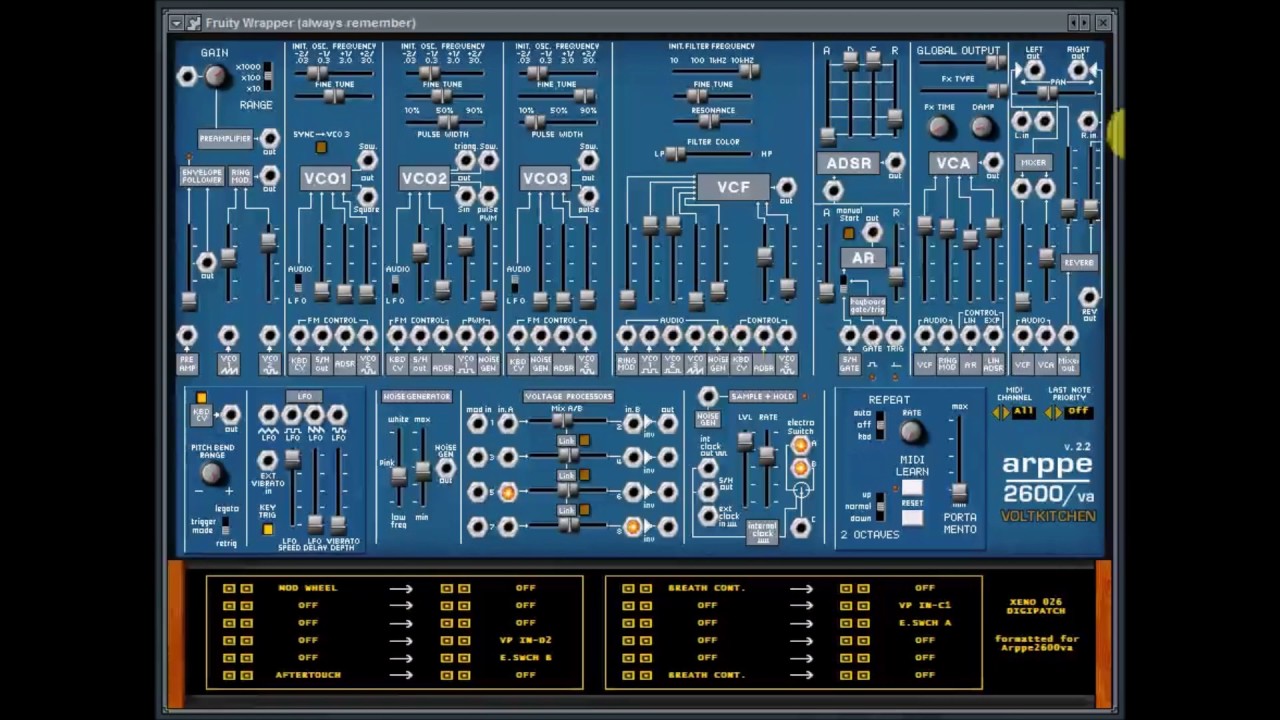Click the ADSR out jack
Screen dimensions: 1280x720
[x=895, y=162]
